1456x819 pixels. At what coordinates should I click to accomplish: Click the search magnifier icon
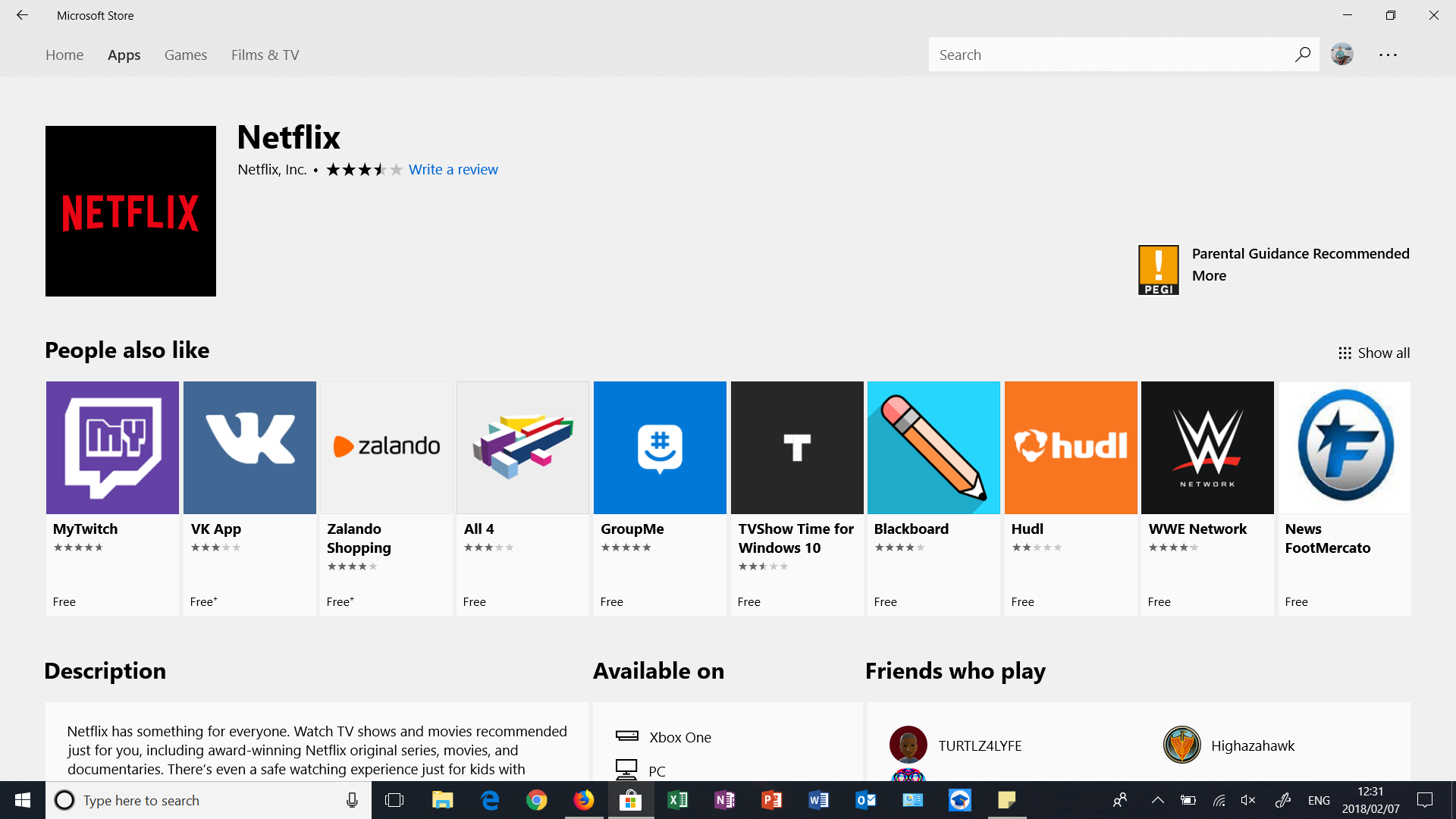[1302, 55]
